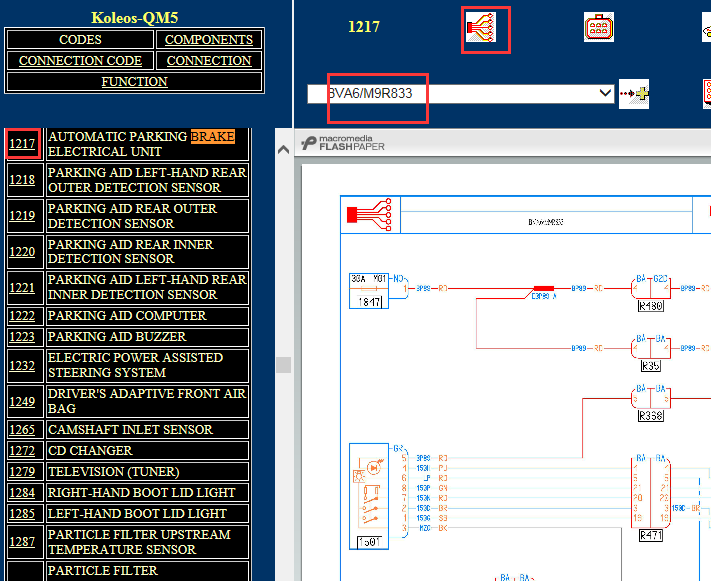The image size is (711, 581).
Task: Open the BVA6/M9R833 dropdown
Action: tap(460, 93)
